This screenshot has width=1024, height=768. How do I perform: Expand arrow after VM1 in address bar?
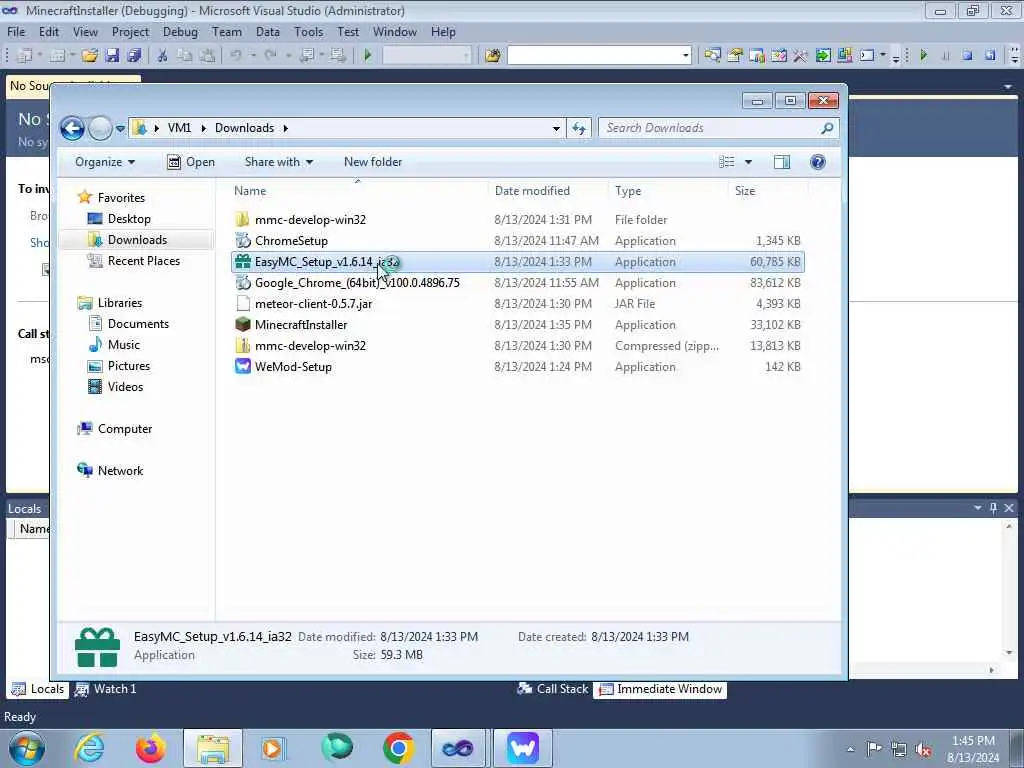(203, 128)
